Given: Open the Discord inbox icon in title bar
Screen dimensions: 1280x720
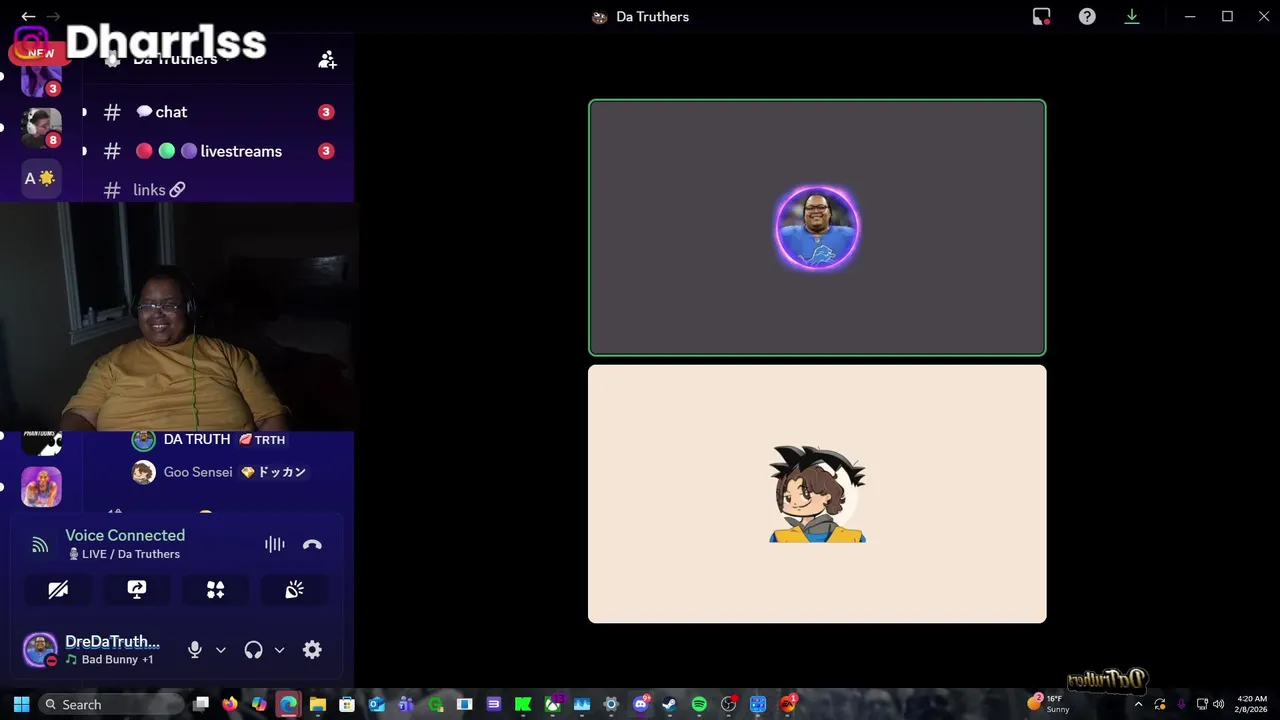Looking at the screenshot, I should coord(1041,16).
